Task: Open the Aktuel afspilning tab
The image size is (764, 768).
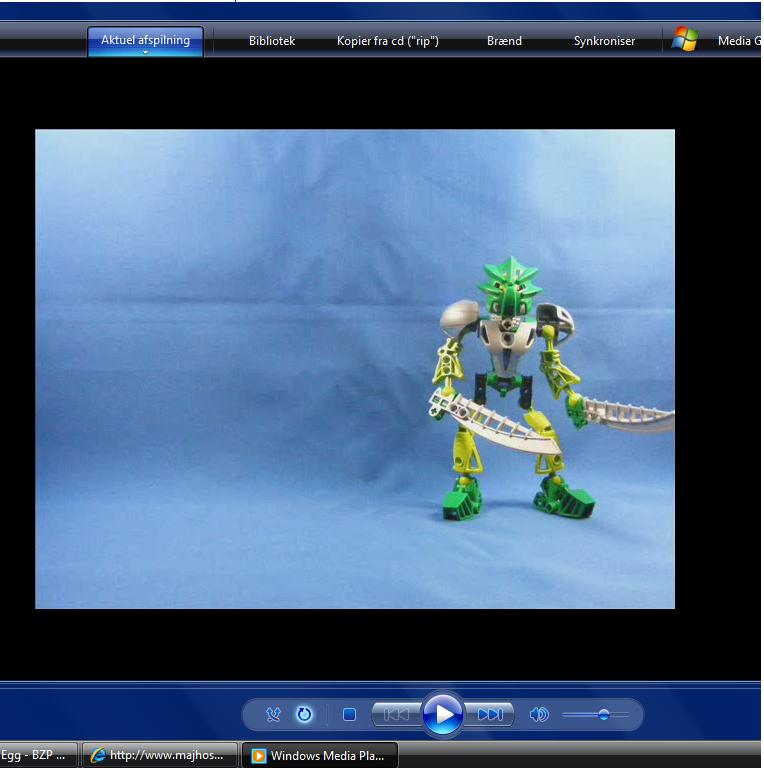Action: (x=145, y=40)
